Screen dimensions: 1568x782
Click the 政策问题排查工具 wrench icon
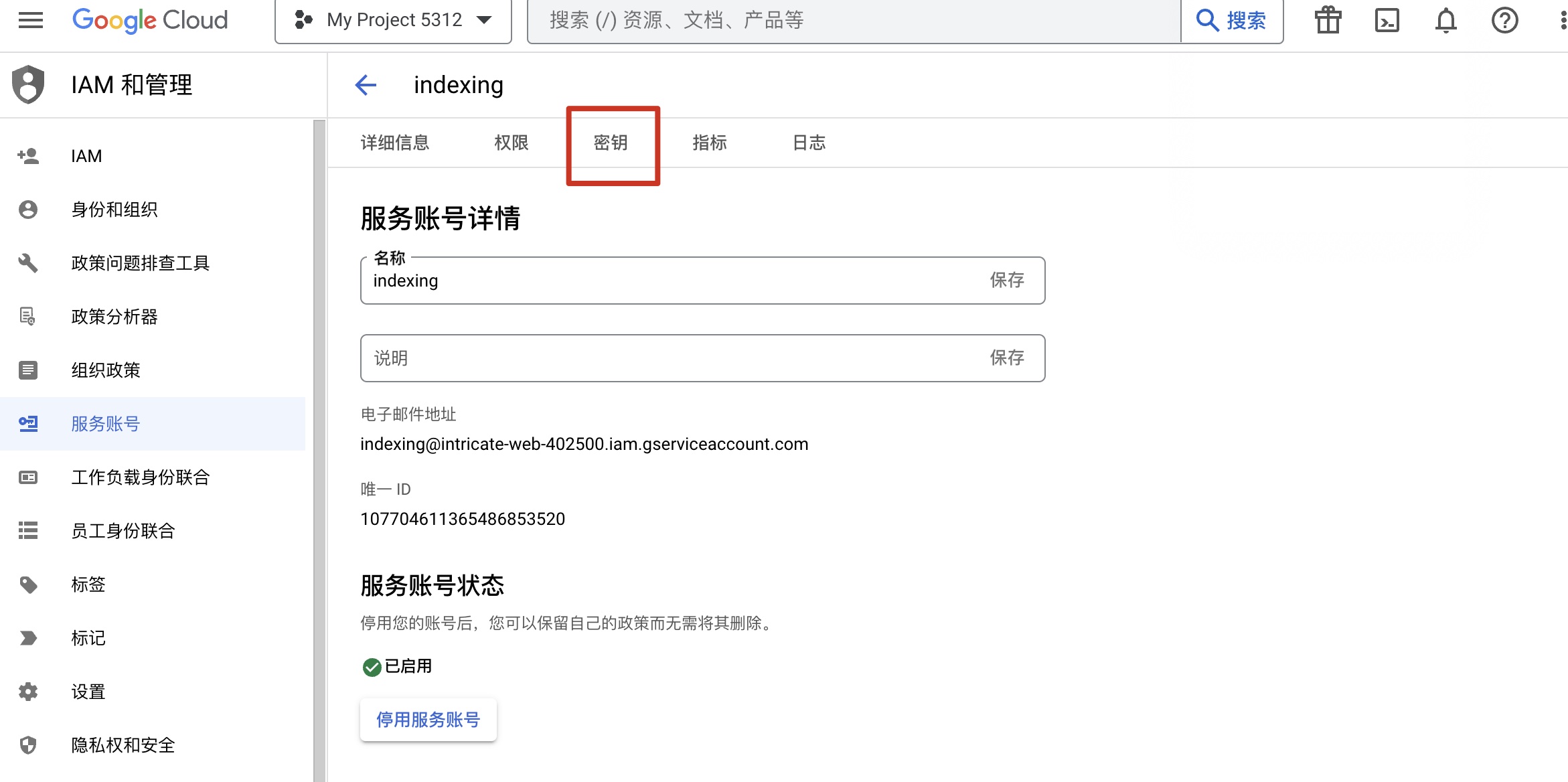tap(28, 262)
